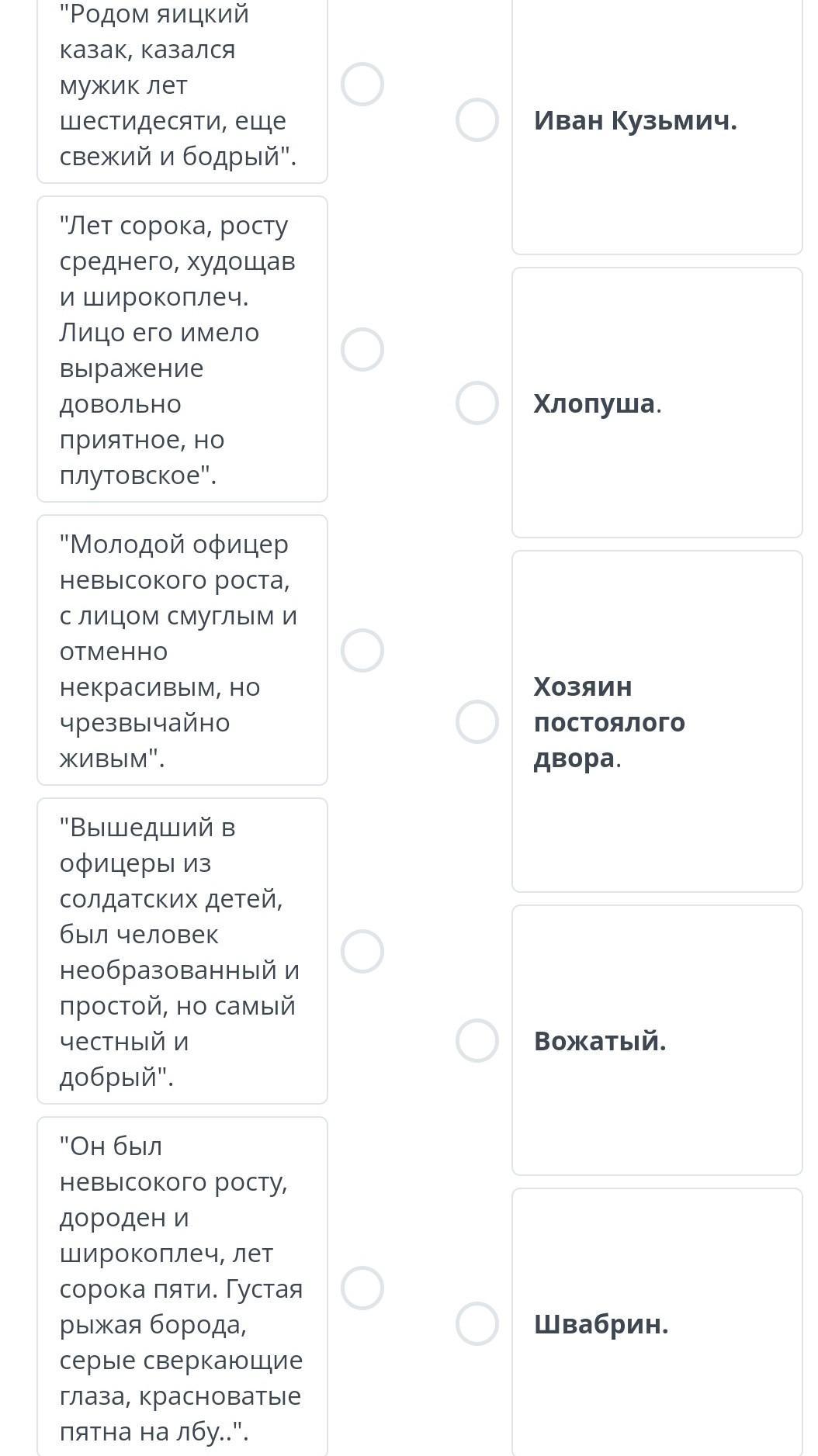
Task: Select radio circle beside "Вышедший в офицеры" quote
Action: pyautogui.click(x=362, y=951)
